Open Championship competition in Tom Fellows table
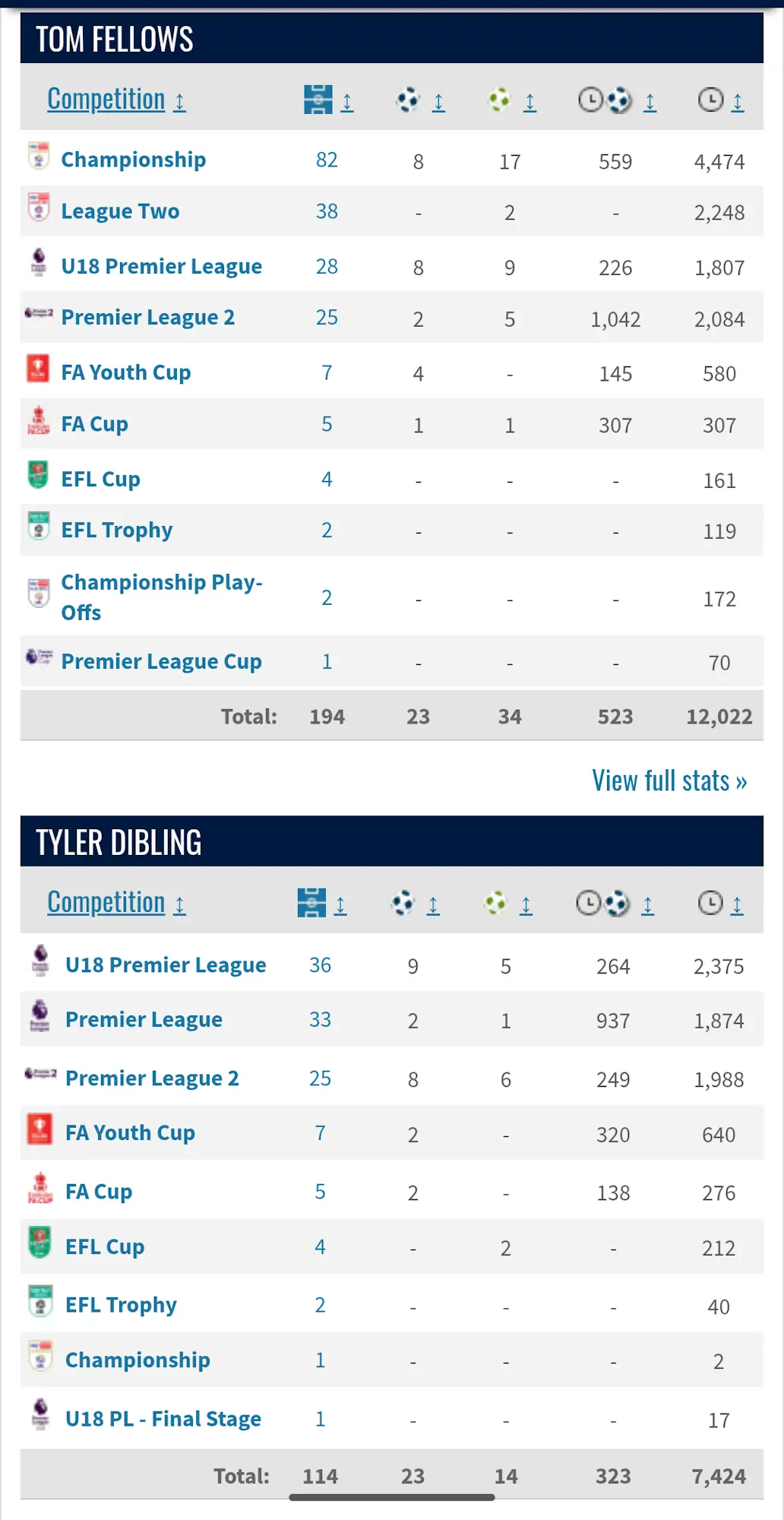 134,160
